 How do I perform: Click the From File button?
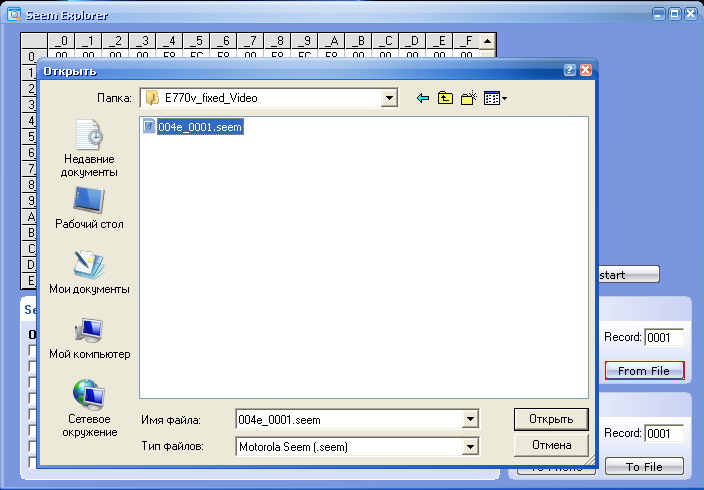(x=644, y=371)
